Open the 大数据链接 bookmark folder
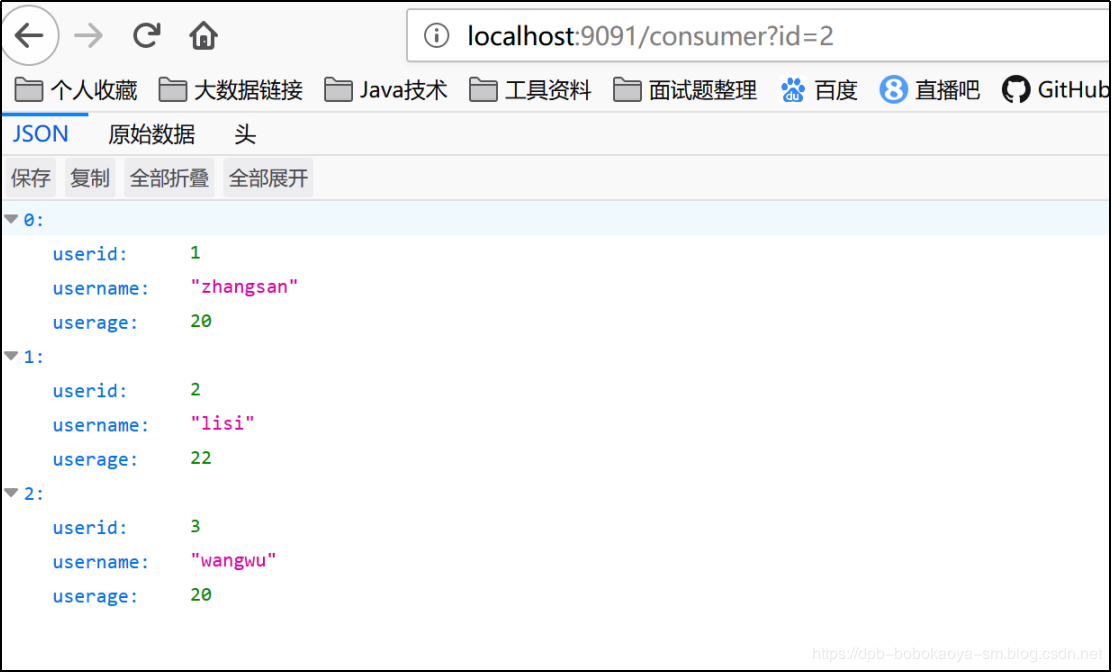 [230, 90]
